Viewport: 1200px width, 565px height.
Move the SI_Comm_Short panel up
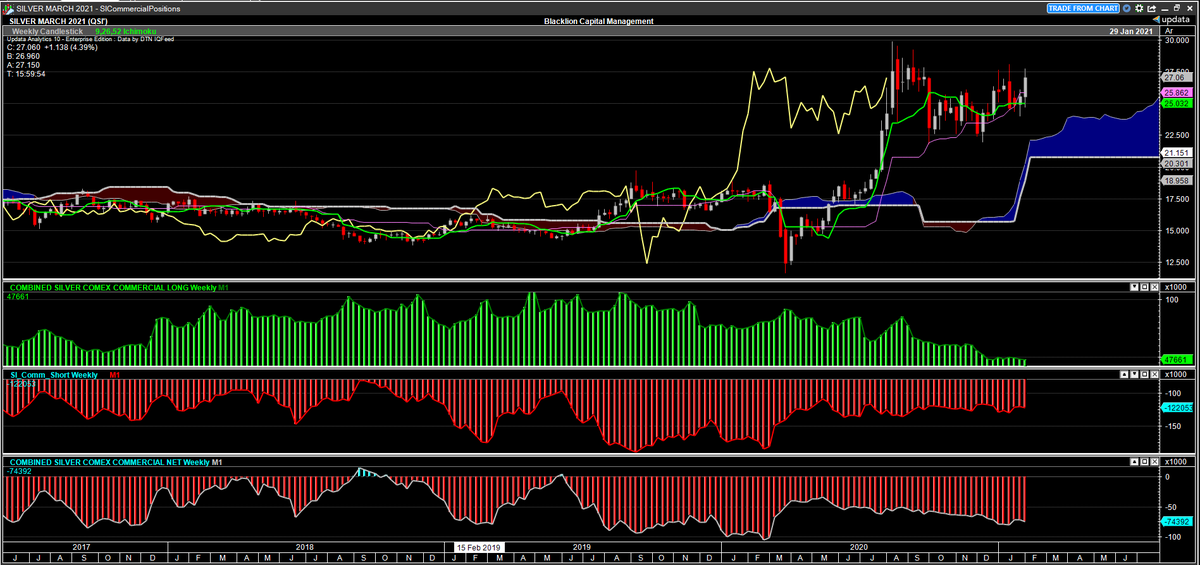pos(1124,374)
